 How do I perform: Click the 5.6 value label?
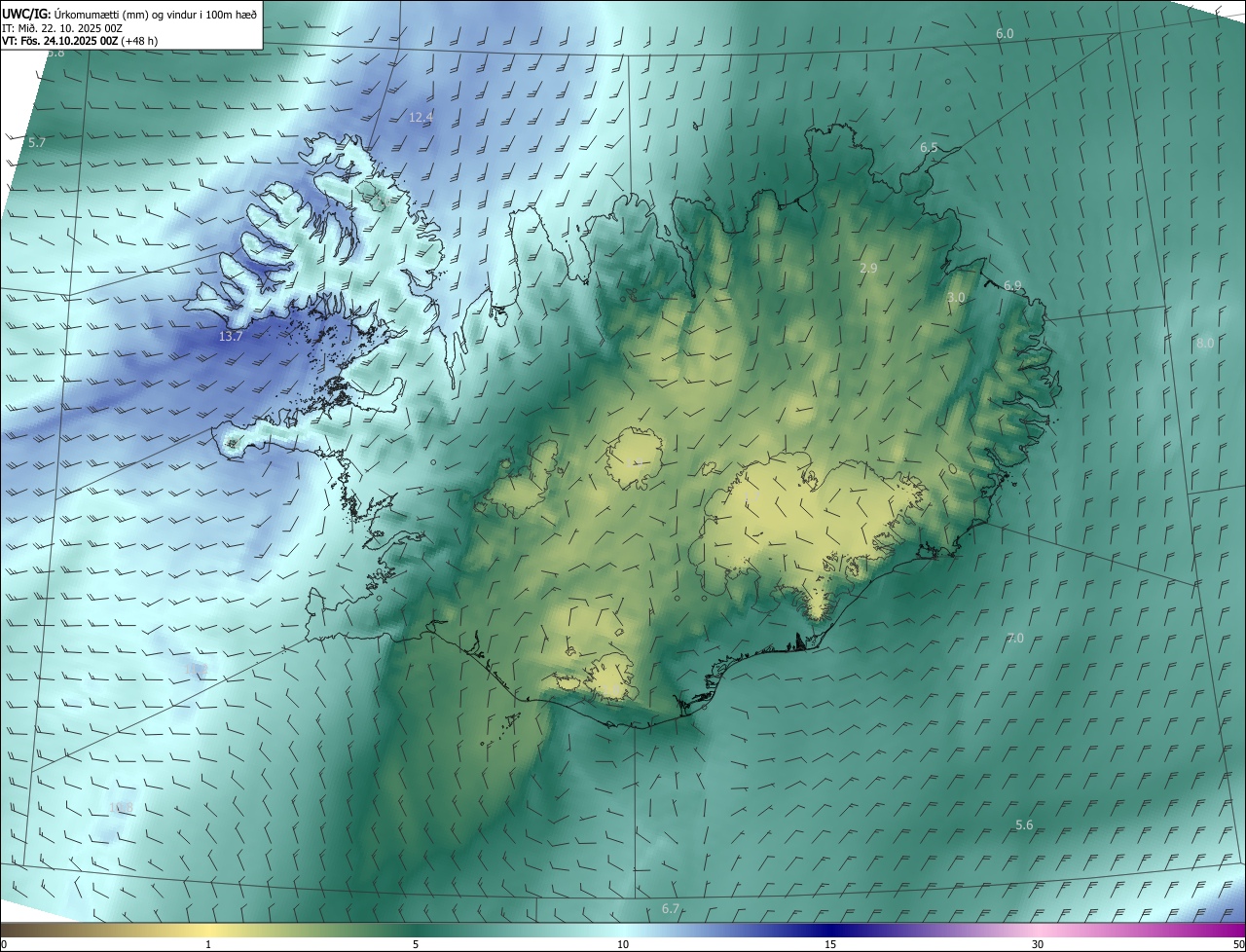point(1024,824)
